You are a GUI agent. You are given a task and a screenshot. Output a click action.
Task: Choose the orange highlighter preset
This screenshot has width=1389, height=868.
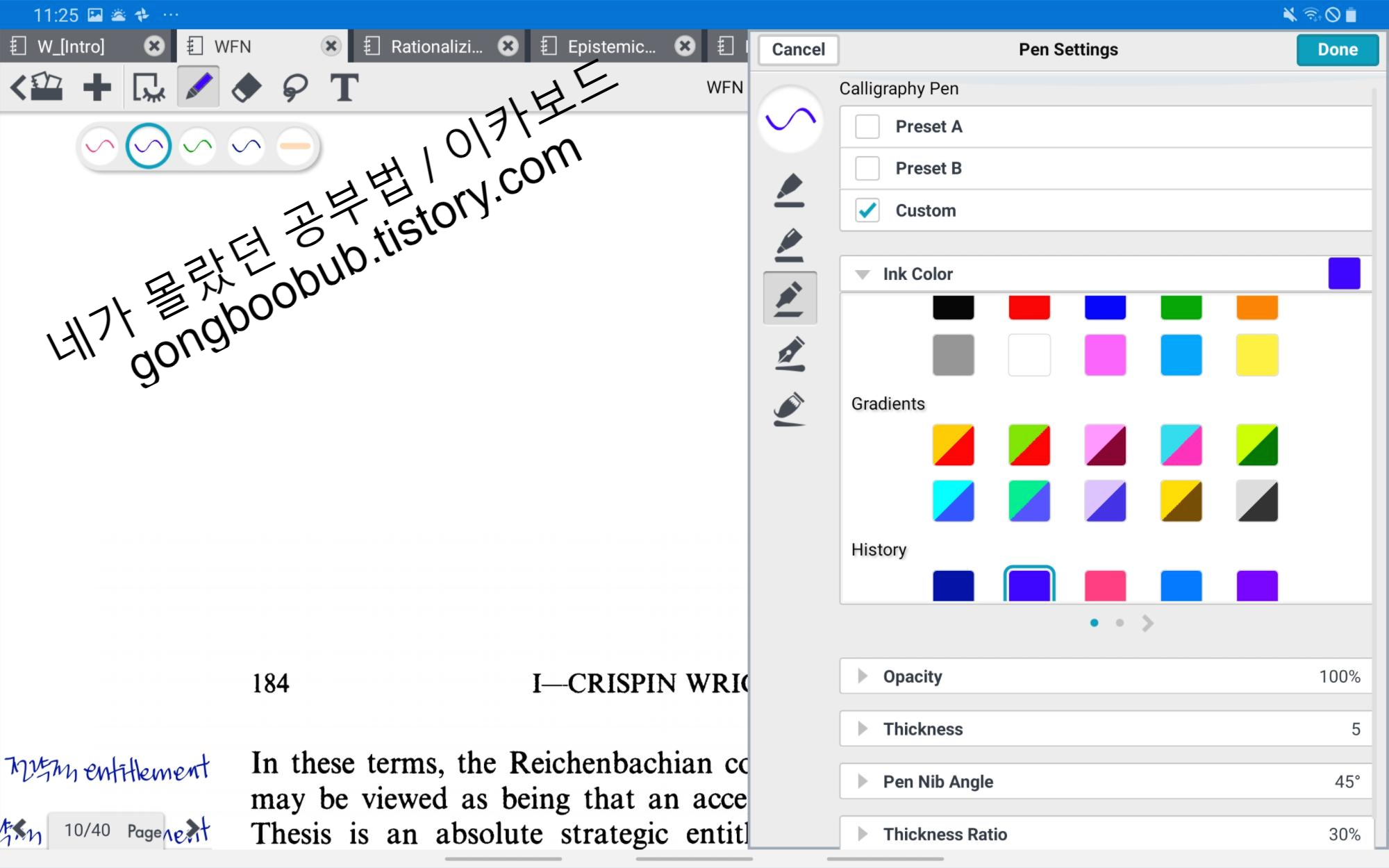click(x=295, y=147)
